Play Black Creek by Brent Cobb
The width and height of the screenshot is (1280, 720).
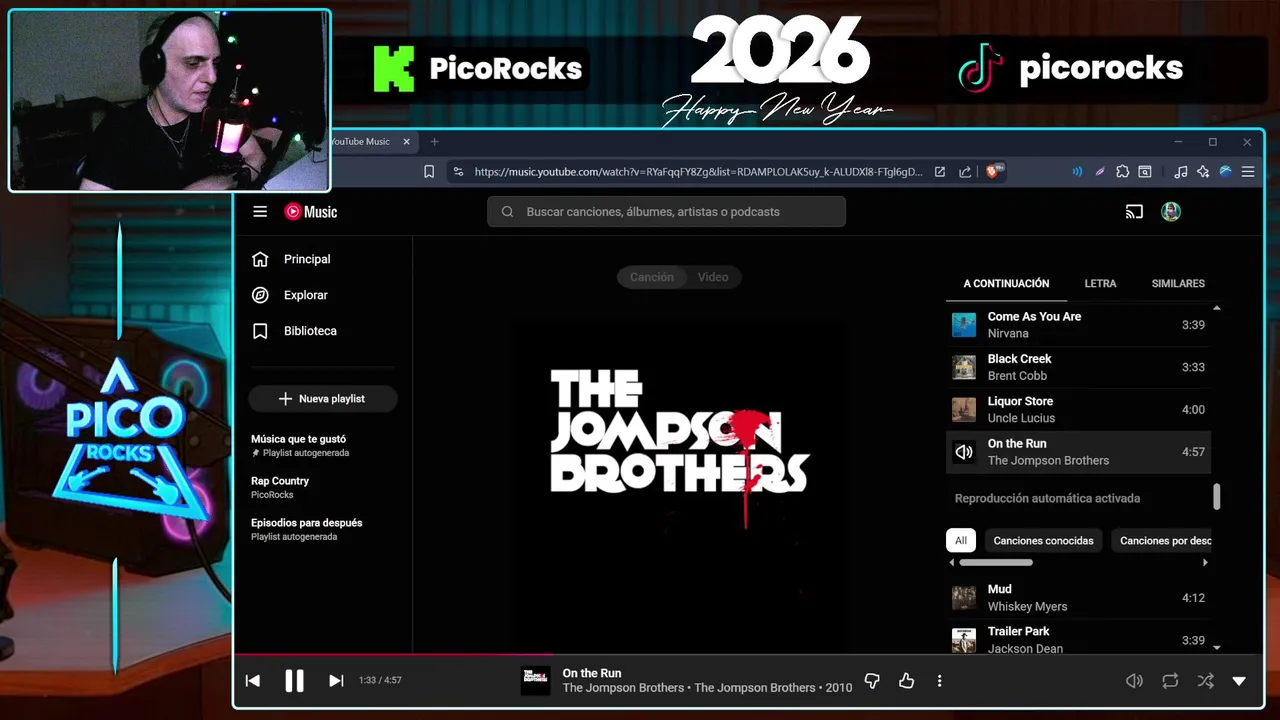point(1078,367)
